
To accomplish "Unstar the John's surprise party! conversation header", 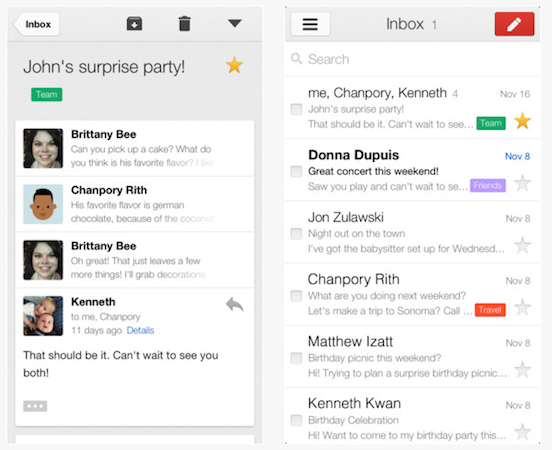I will 234,65.
